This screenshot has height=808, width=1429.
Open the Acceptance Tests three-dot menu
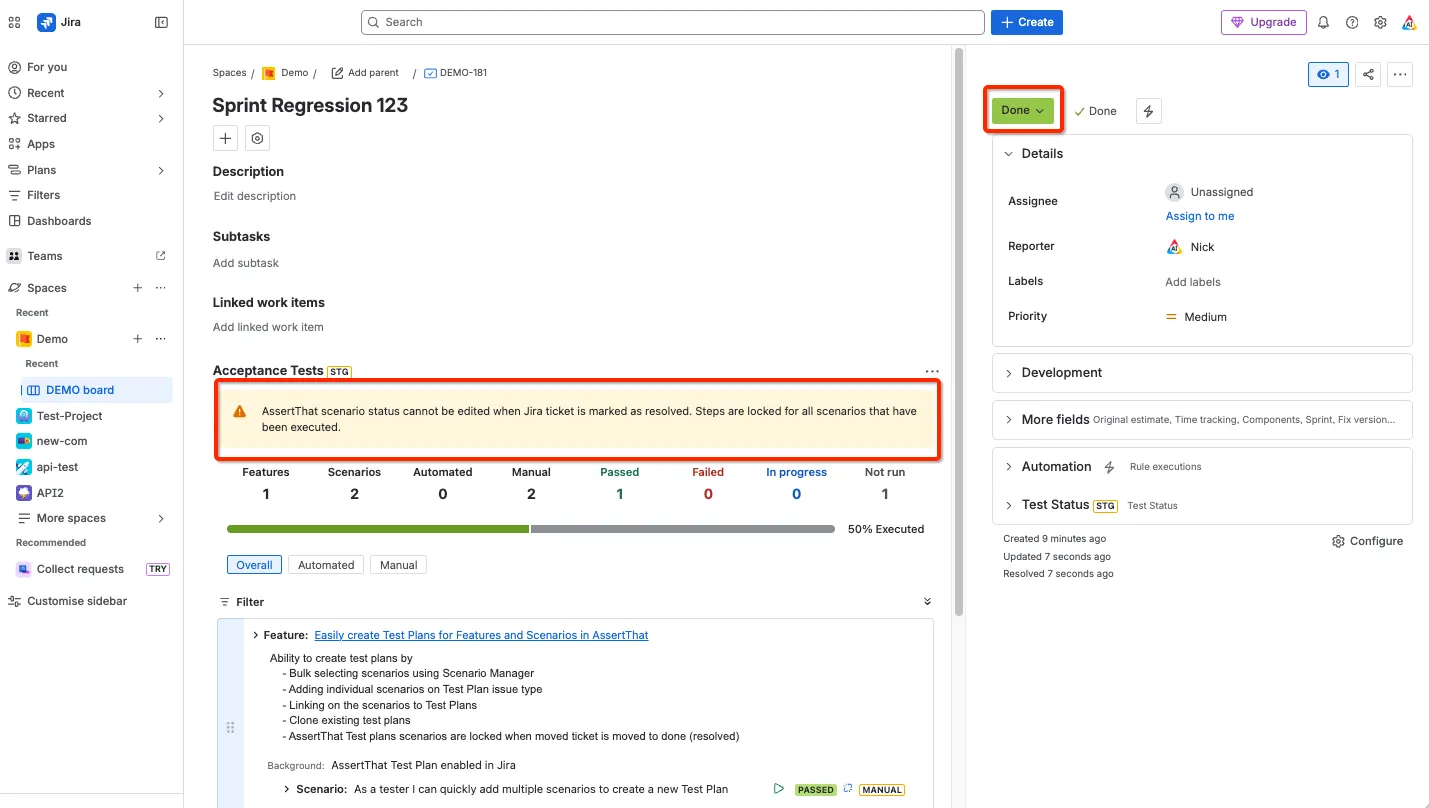pyautogui.click(x=932, y=371)
